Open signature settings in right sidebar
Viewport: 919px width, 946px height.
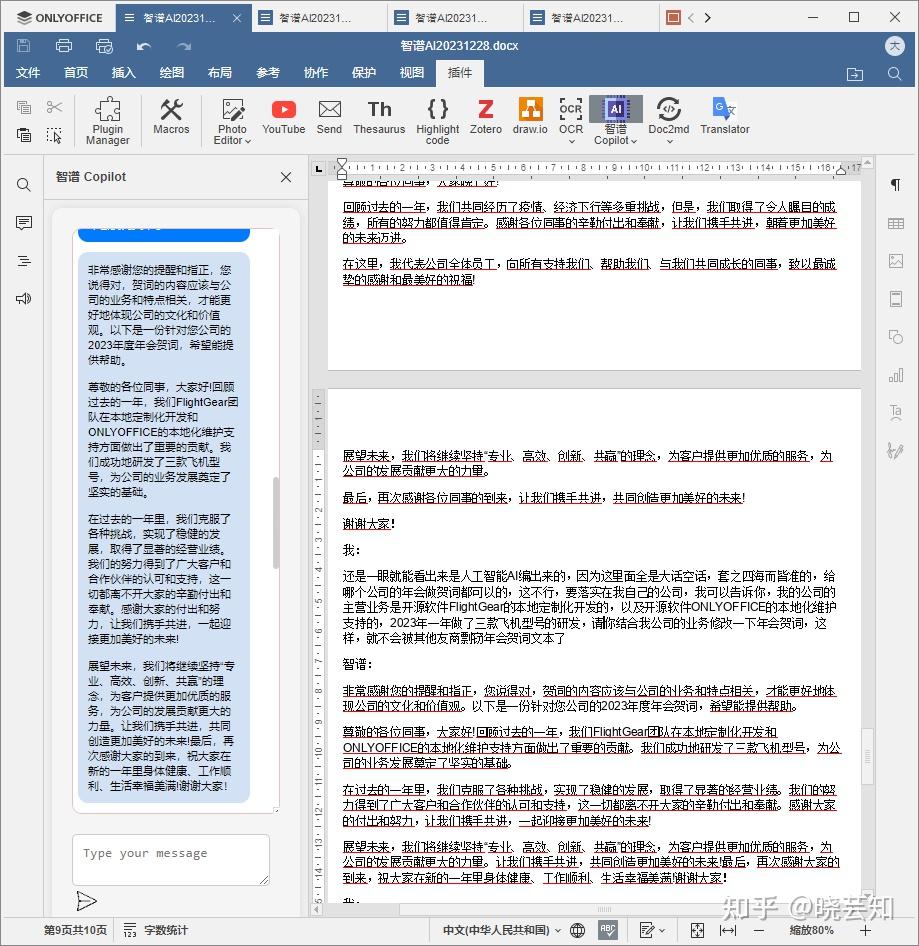click(896, 450)
